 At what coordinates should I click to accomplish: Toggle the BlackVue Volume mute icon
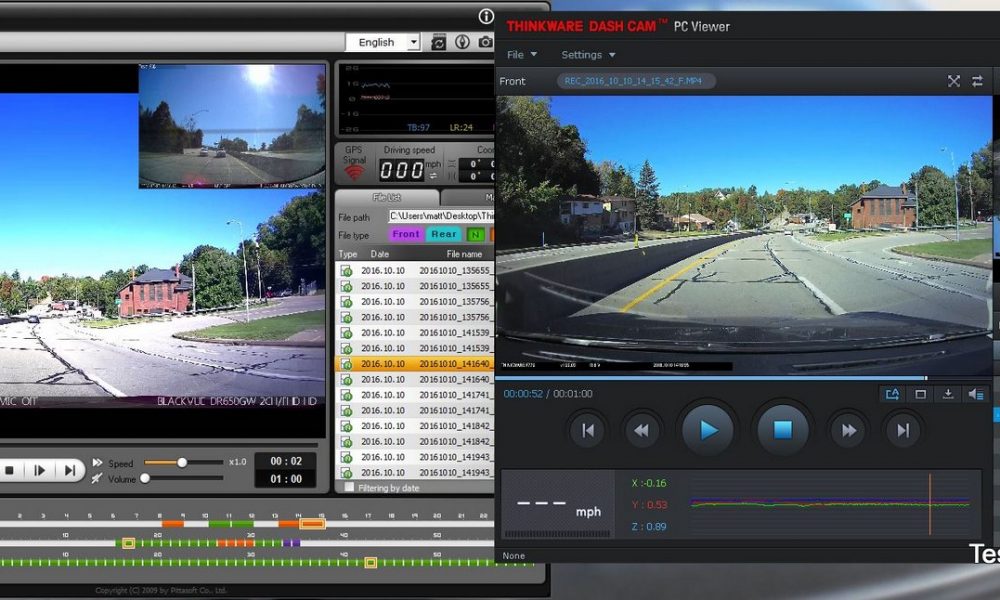[97, 478]
